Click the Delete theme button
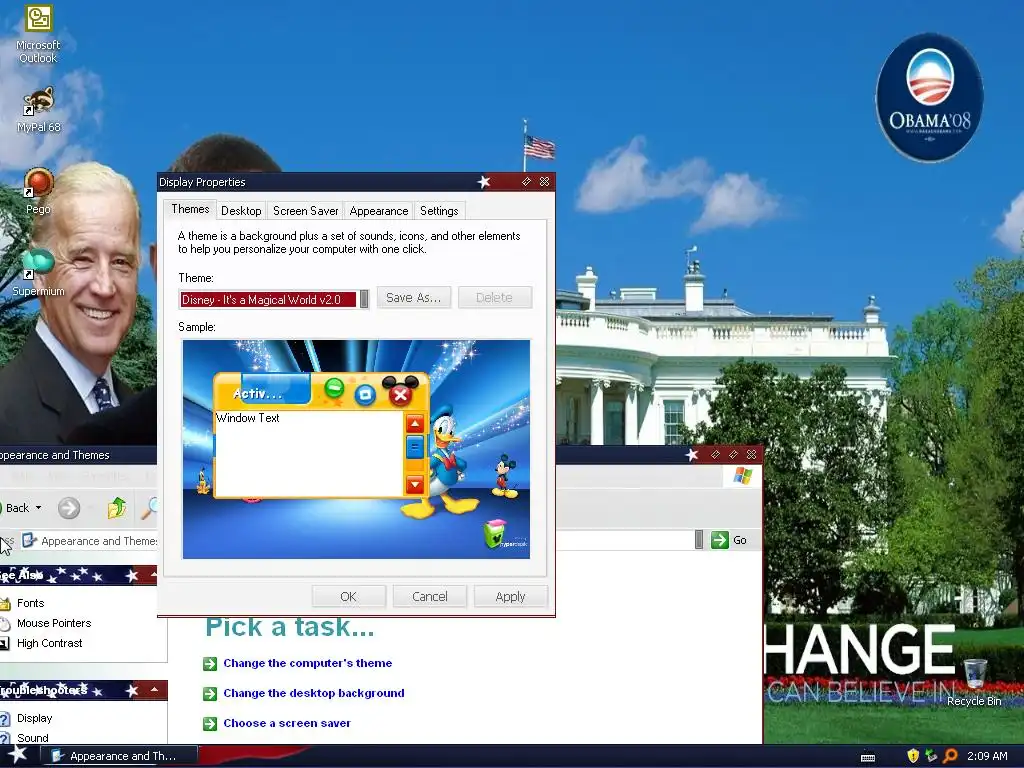Image resolution: width=1024 pixels, height=768 pixels. [x=494, y=298]
